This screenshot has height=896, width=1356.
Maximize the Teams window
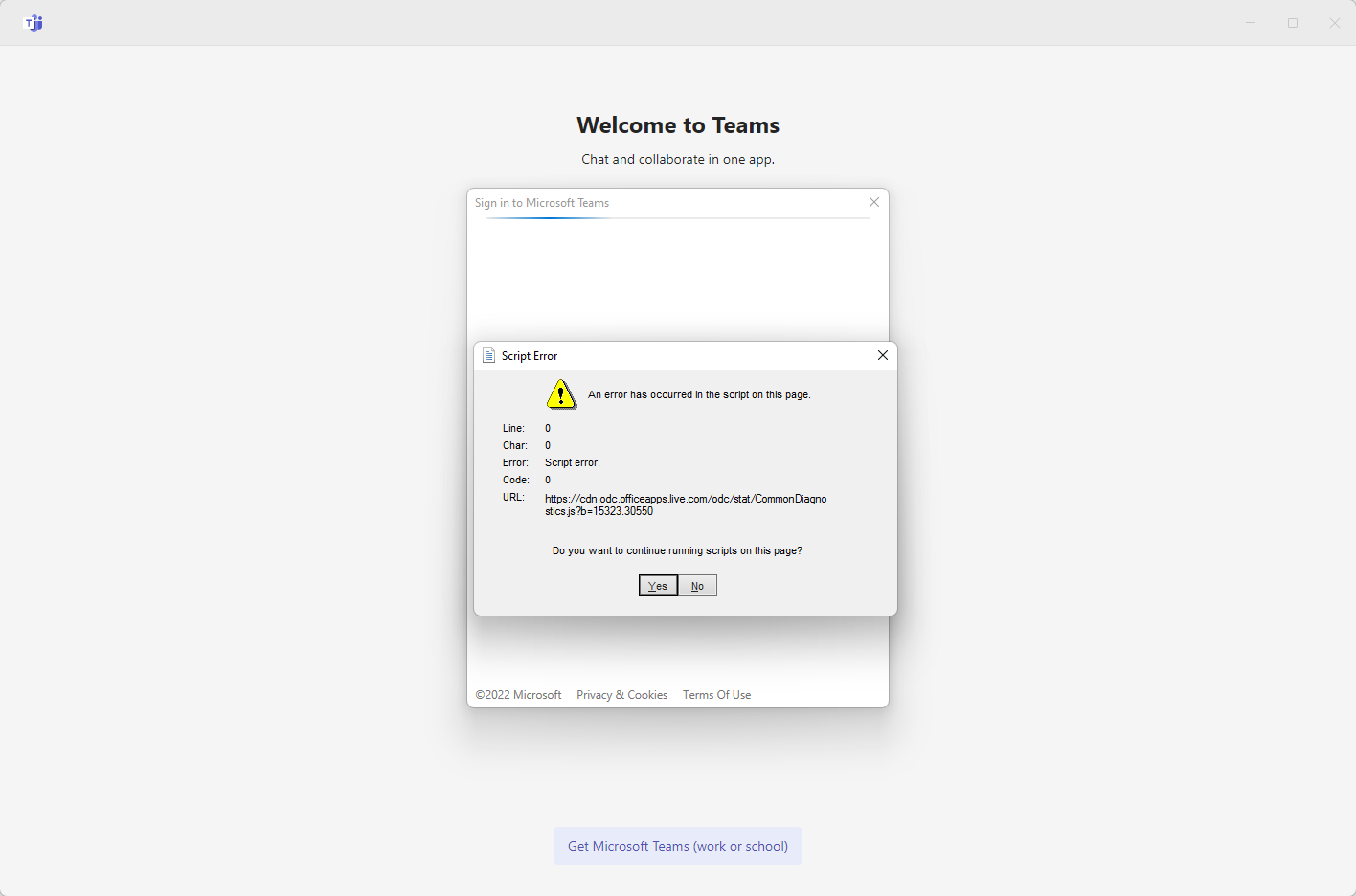(x=1292, y=22)
